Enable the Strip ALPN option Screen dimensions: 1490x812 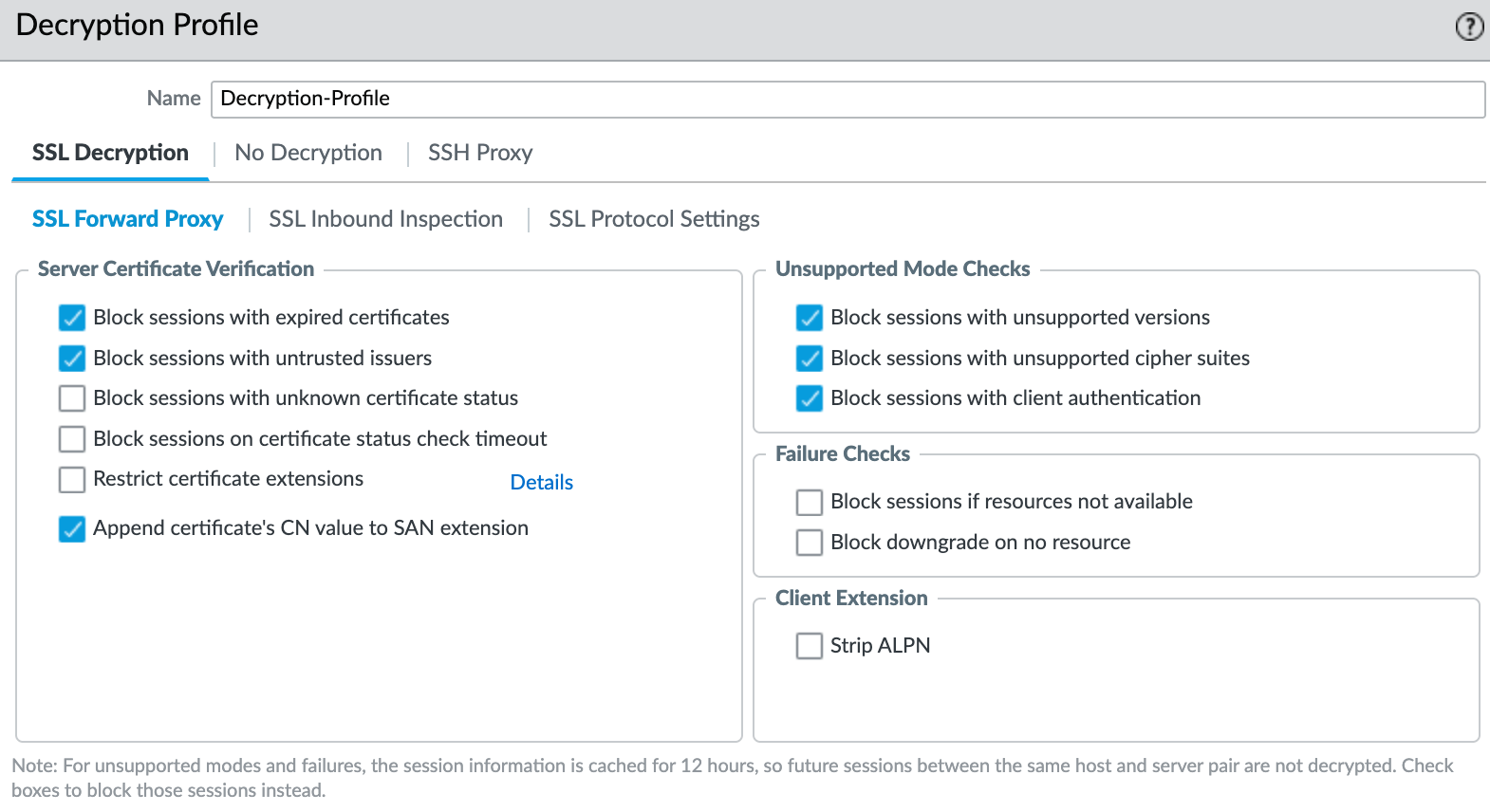pyautogui.click(x=810, y=646)
